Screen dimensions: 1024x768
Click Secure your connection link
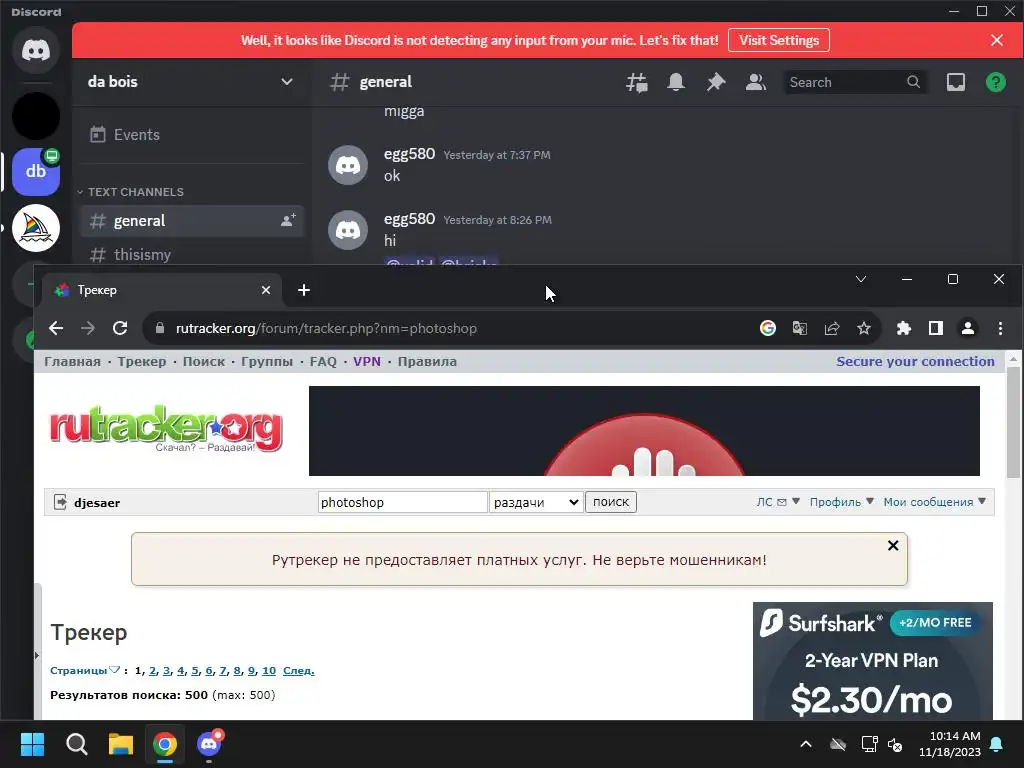click(916, 362)
